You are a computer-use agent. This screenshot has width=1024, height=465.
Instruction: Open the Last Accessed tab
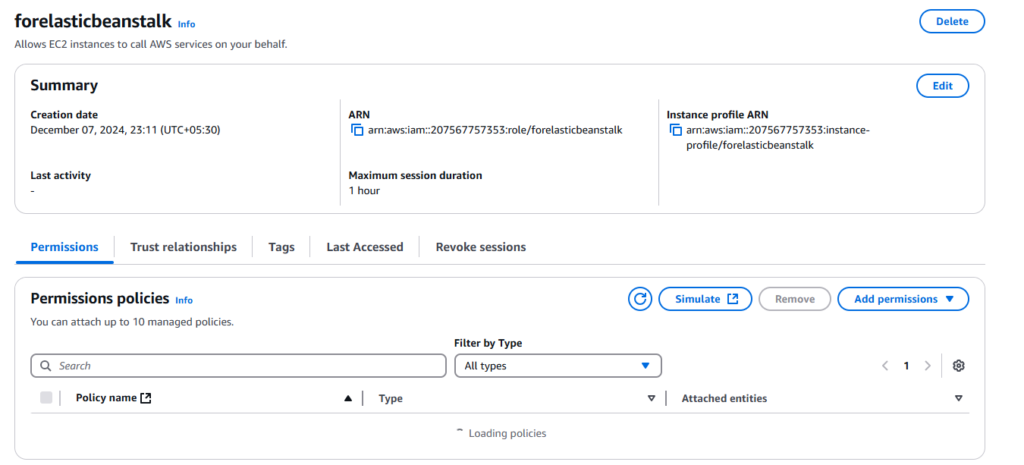click(364, 247)
